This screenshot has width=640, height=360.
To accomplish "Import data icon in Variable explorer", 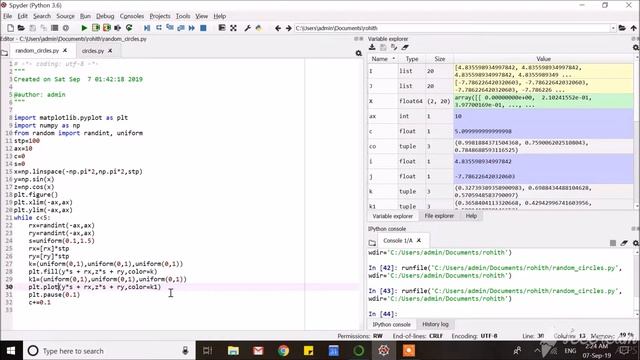I will [x=372, y=47].
